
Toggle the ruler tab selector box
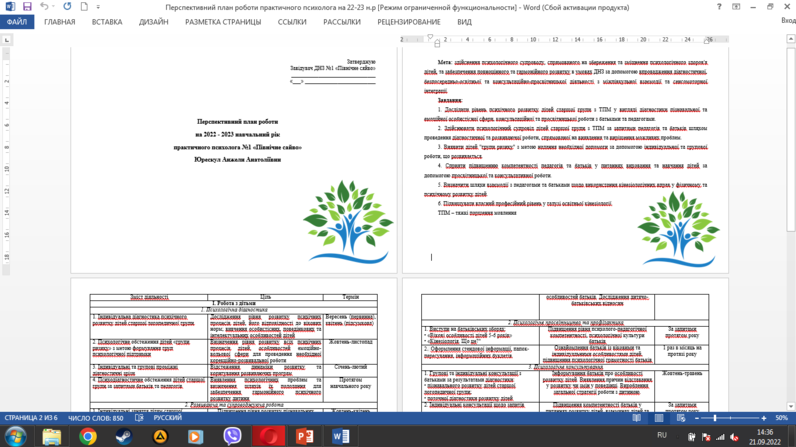(x=6, y=40)
